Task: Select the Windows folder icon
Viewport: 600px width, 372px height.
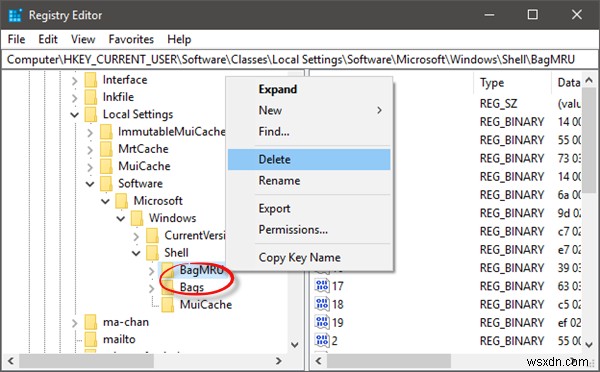Action: click(137, 218)
